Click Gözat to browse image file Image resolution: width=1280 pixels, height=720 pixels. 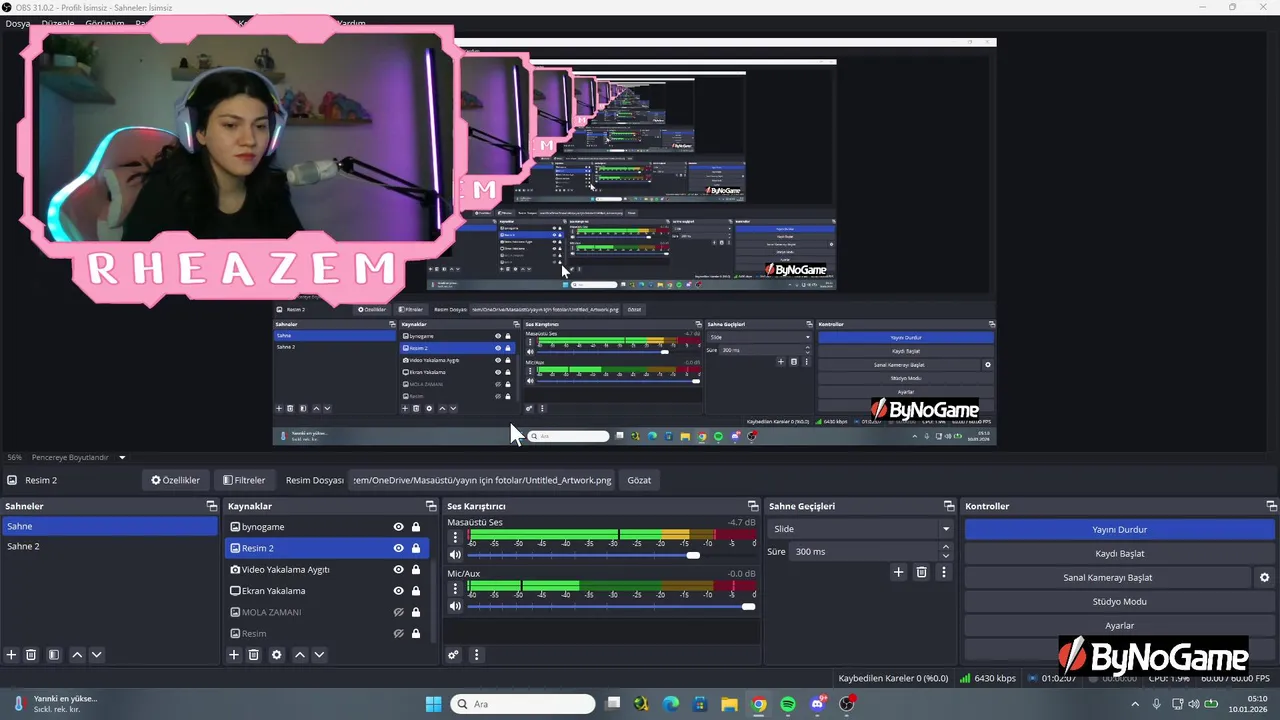tap(639, 480)
